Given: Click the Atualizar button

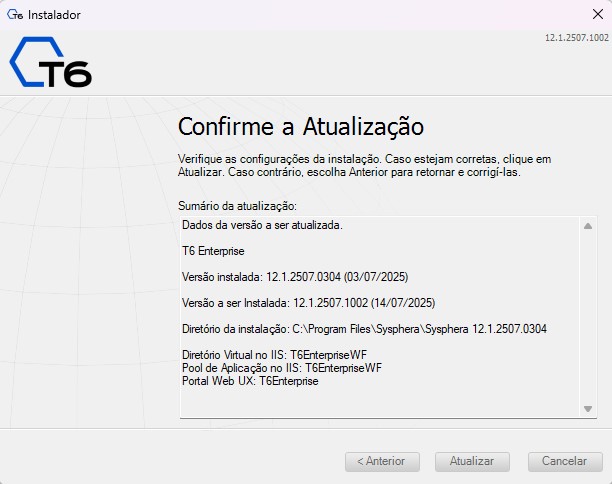Looking at the screenshot, I should tap(472, 462).
